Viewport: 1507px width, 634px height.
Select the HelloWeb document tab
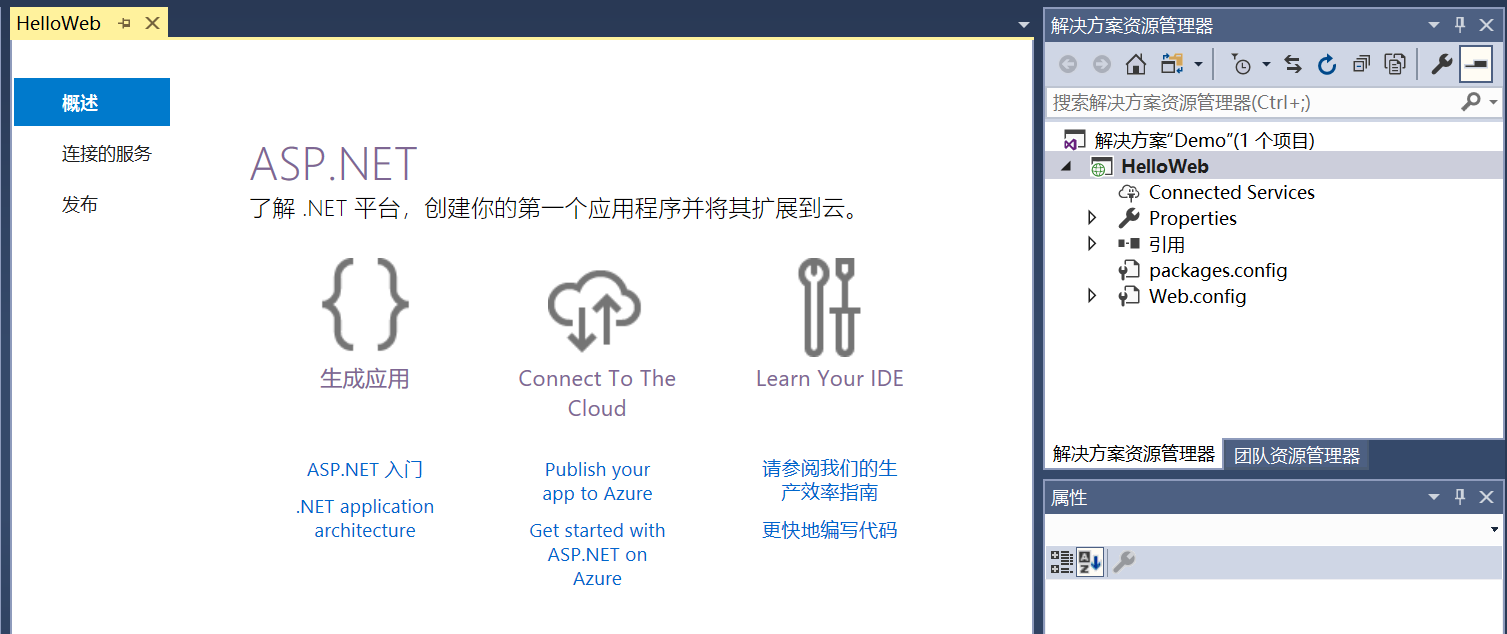coord(59,23)
